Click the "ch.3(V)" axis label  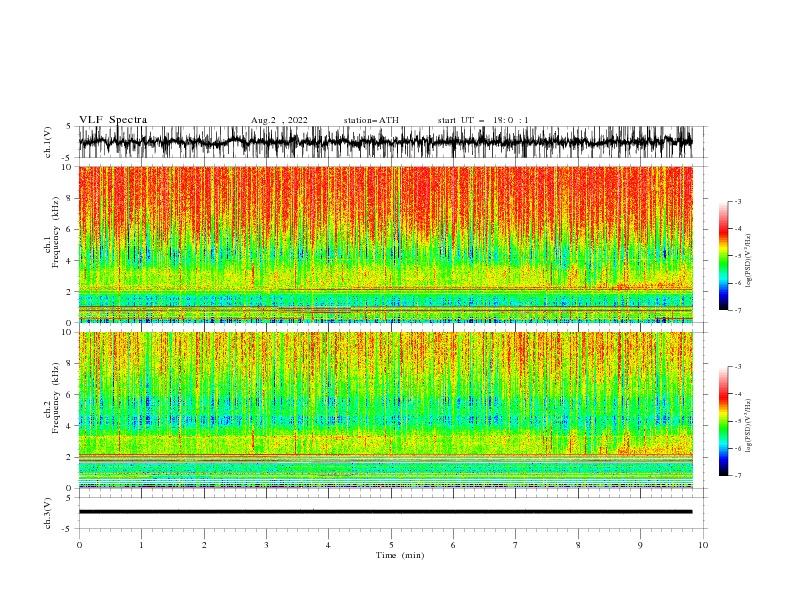pos(48,513)
